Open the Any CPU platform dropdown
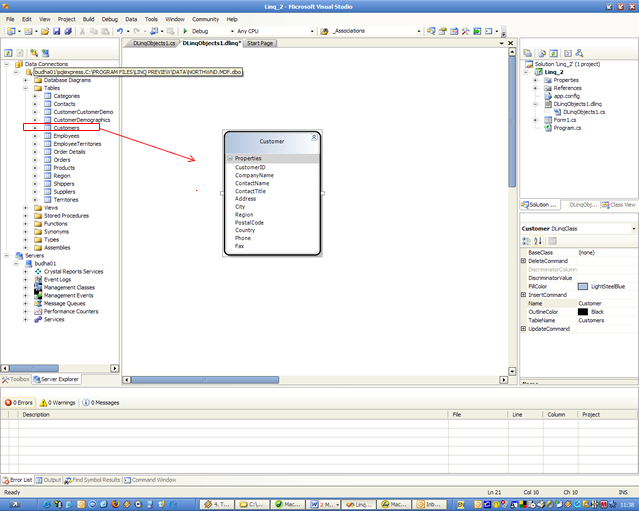The width and height of the screenshot is (639, 511). pos(312,31)
